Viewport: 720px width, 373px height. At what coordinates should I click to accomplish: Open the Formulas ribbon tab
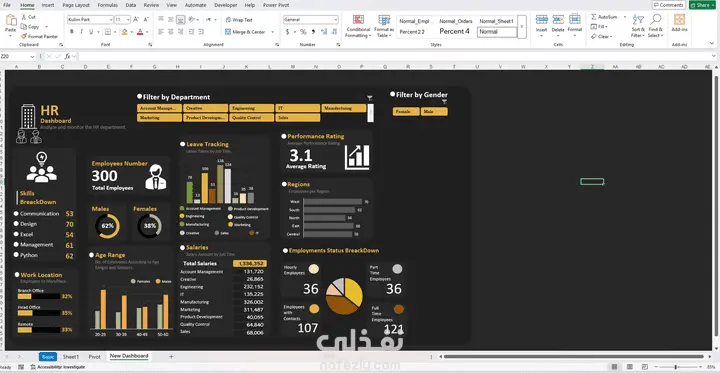tap(107, 5)
